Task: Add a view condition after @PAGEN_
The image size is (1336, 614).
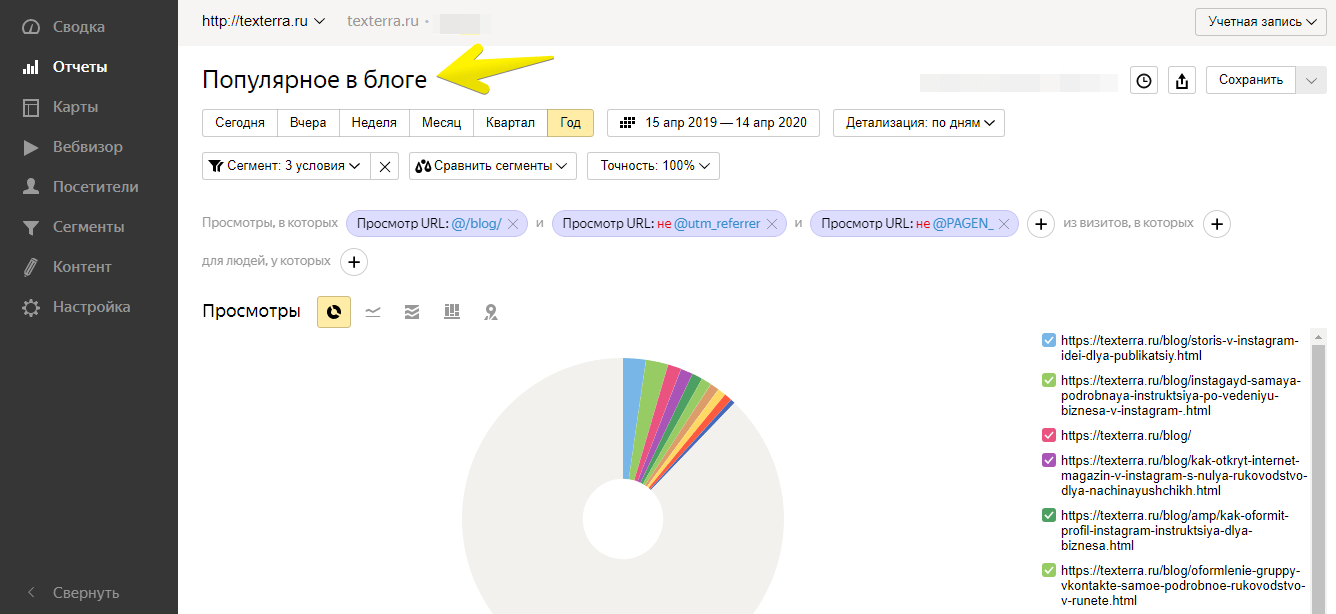Action: 1041,224
